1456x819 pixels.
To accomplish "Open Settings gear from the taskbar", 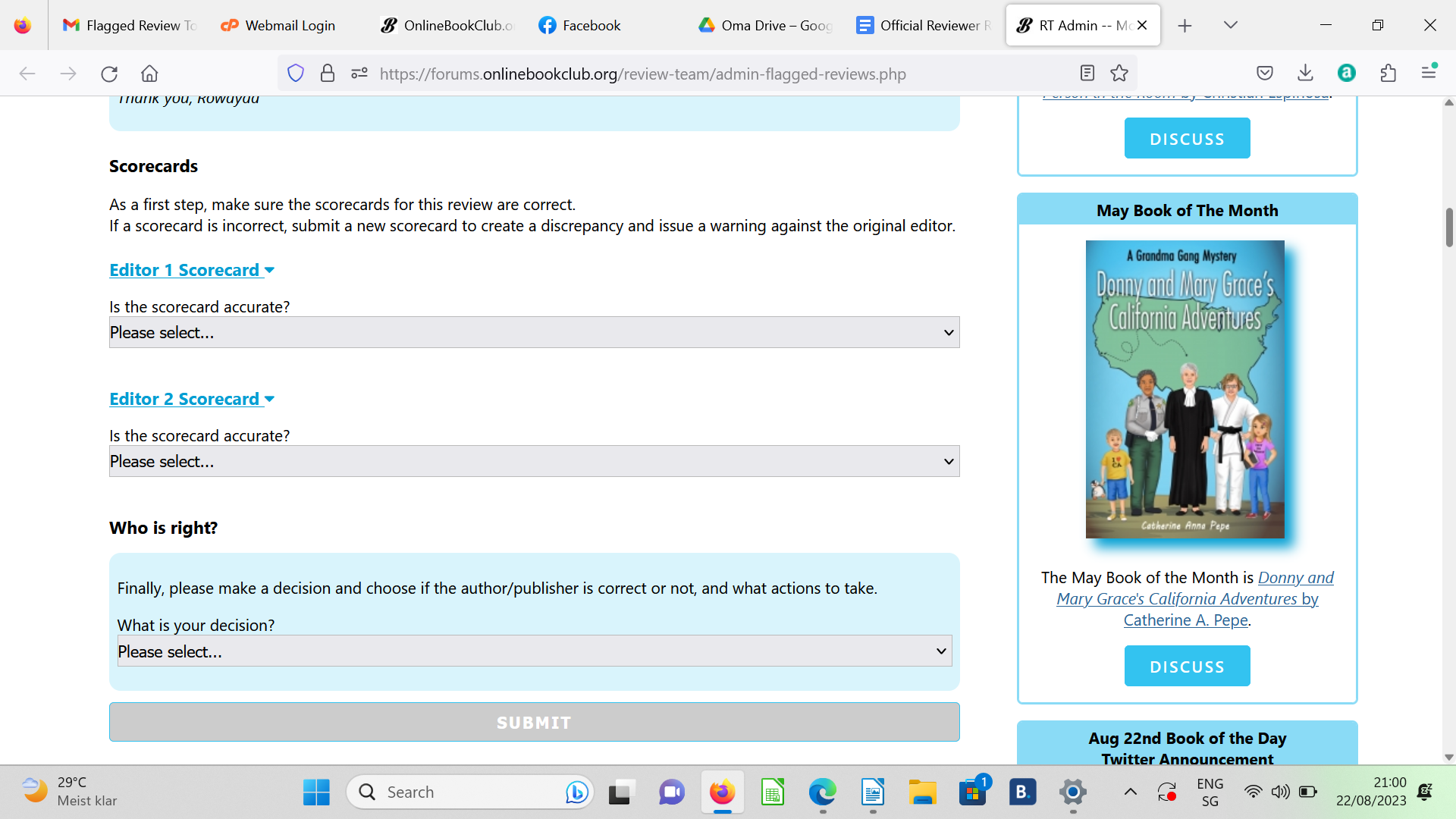I will point(1073,792).
